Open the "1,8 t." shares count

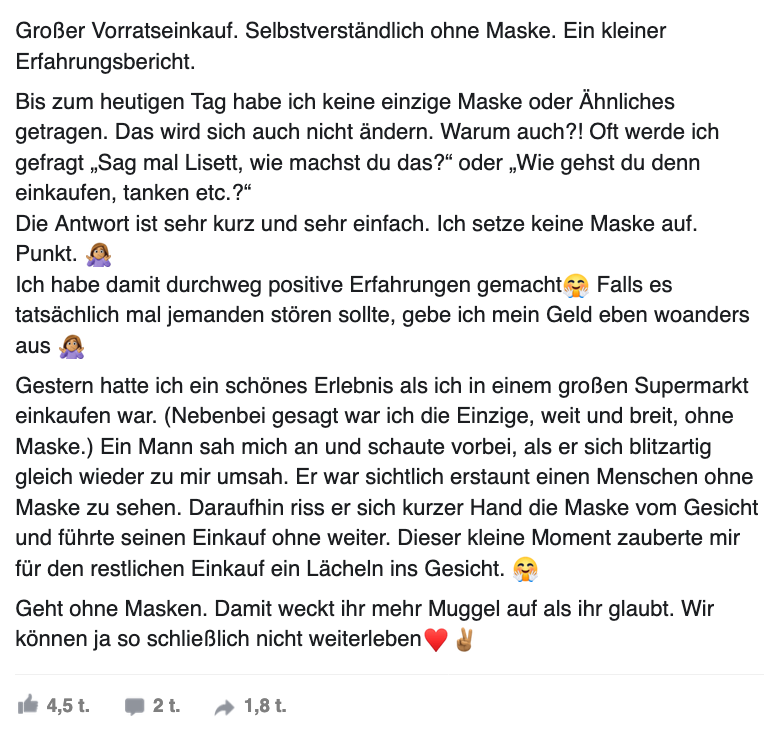point(265,706)
